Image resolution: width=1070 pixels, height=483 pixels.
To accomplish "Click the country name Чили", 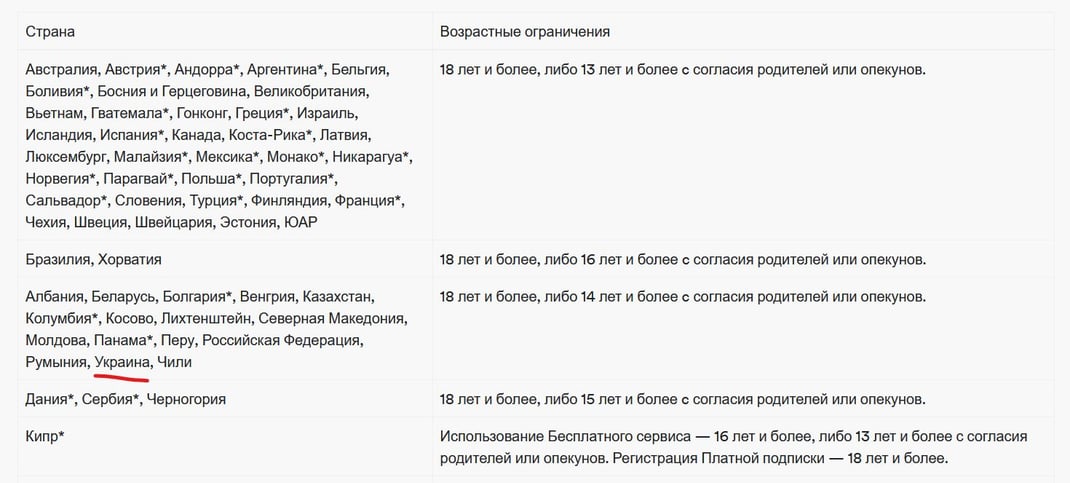I will coord(174,362).
